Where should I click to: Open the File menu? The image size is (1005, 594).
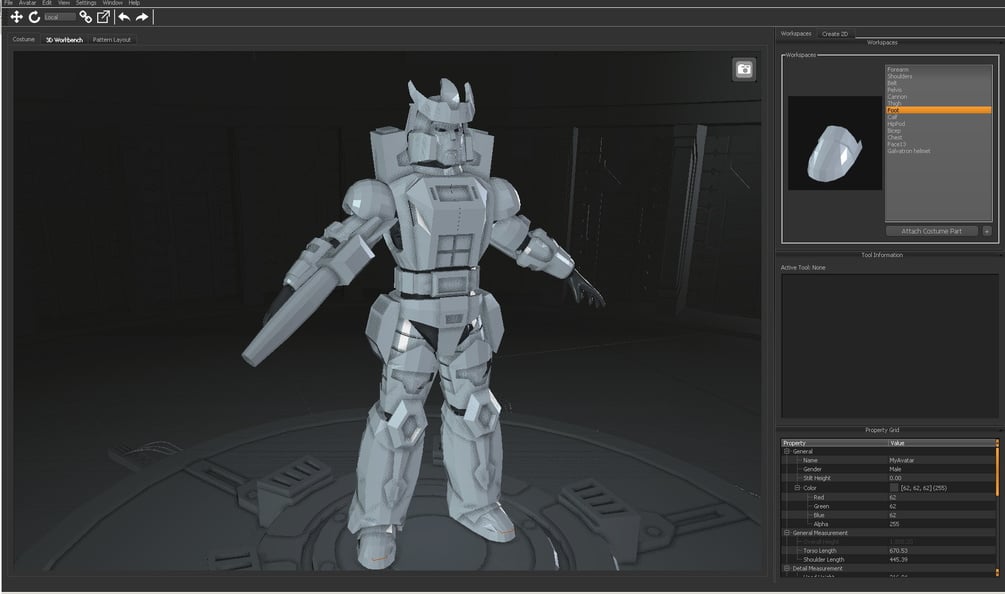tap(8, 3)
